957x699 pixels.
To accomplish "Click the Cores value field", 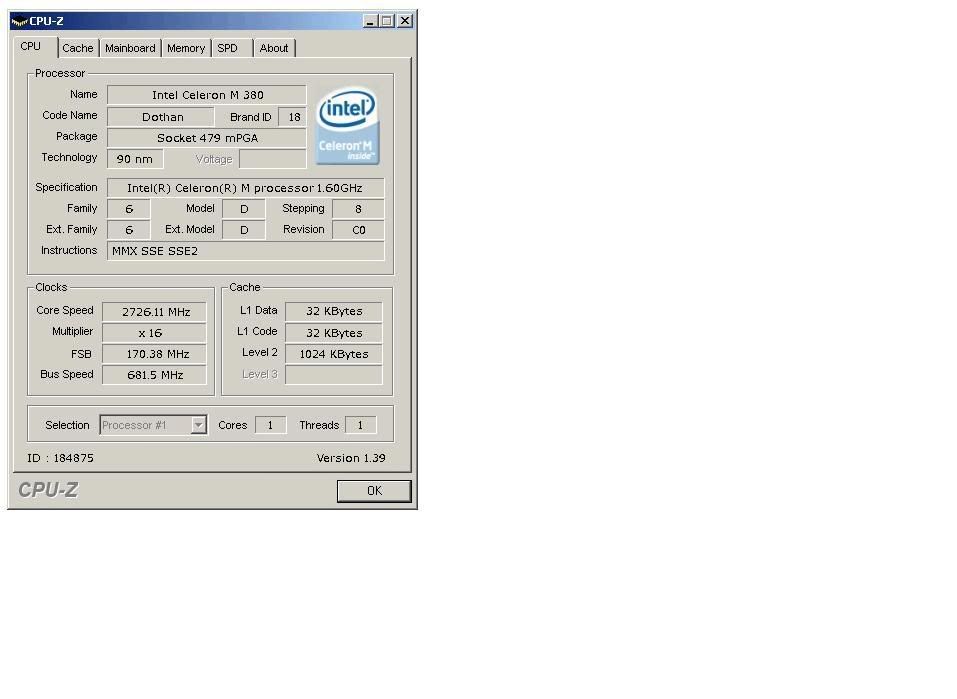I will 270,425.
